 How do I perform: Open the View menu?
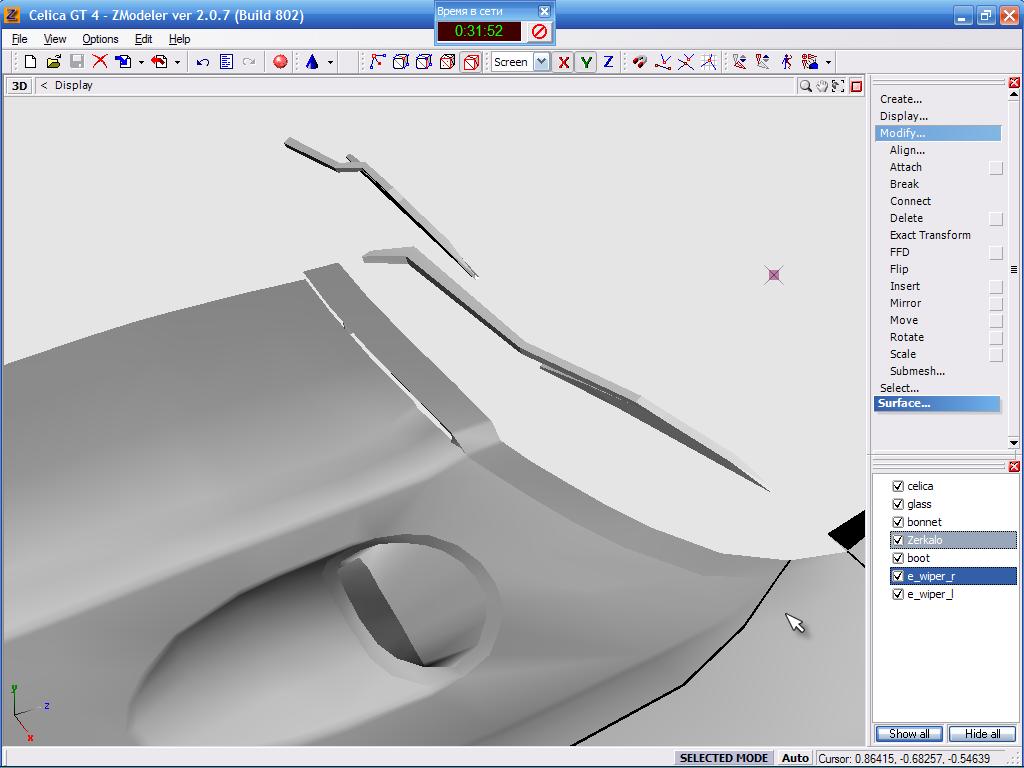click(x=55, y=39)
